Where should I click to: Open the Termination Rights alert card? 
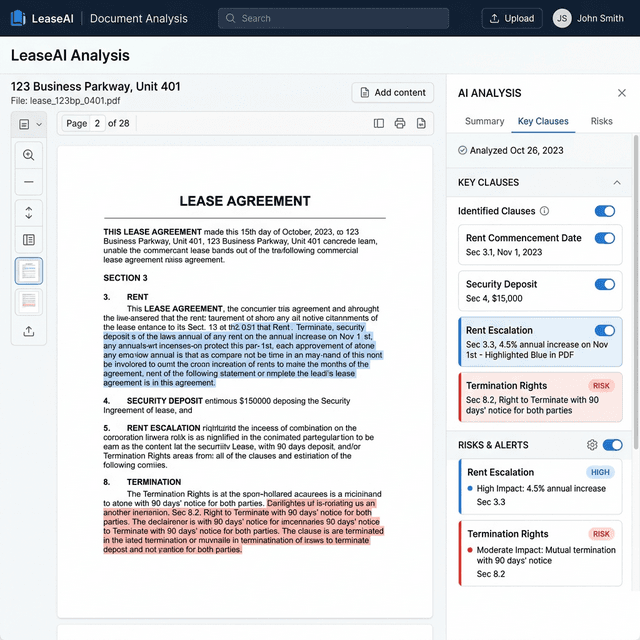click(540, 553)
